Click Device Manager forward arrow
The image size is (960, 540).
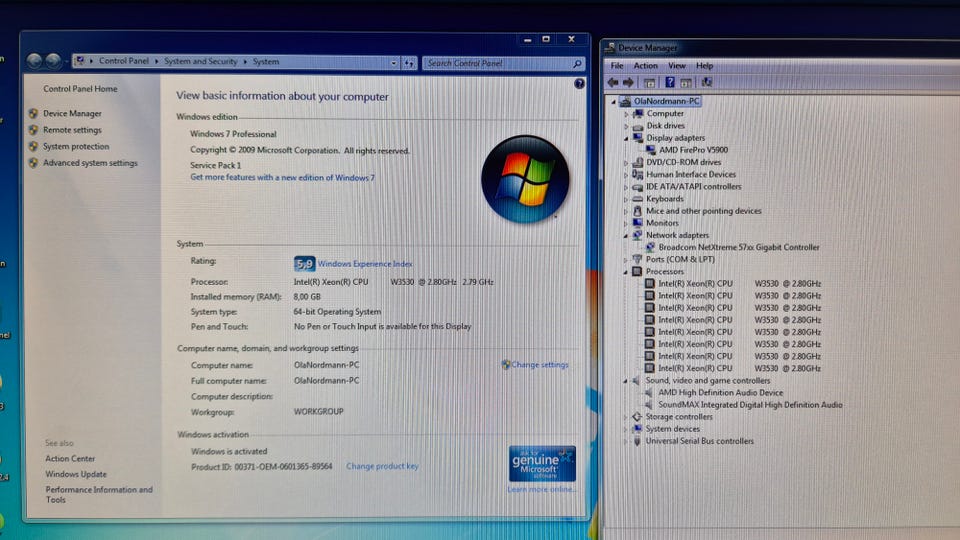coord(628,83)
